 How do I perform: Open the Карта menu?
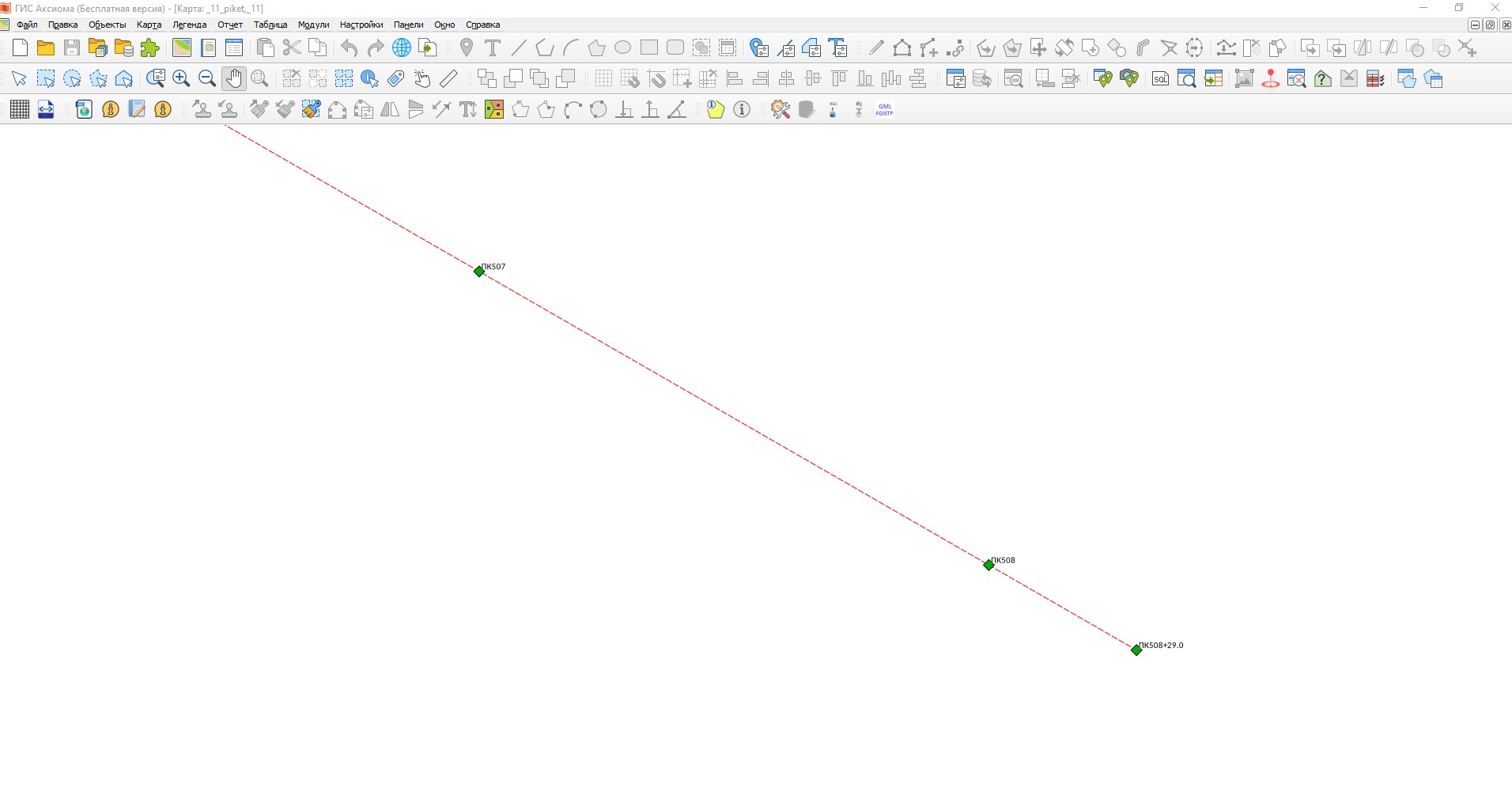[149, 25]
